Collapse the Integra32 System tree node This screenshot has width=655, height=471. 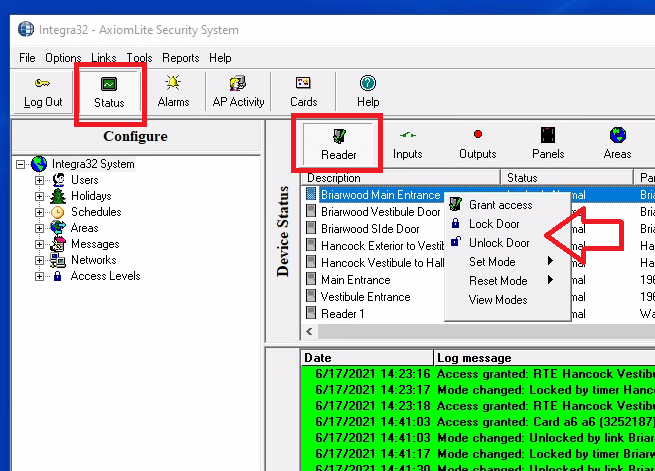(20, 164)
